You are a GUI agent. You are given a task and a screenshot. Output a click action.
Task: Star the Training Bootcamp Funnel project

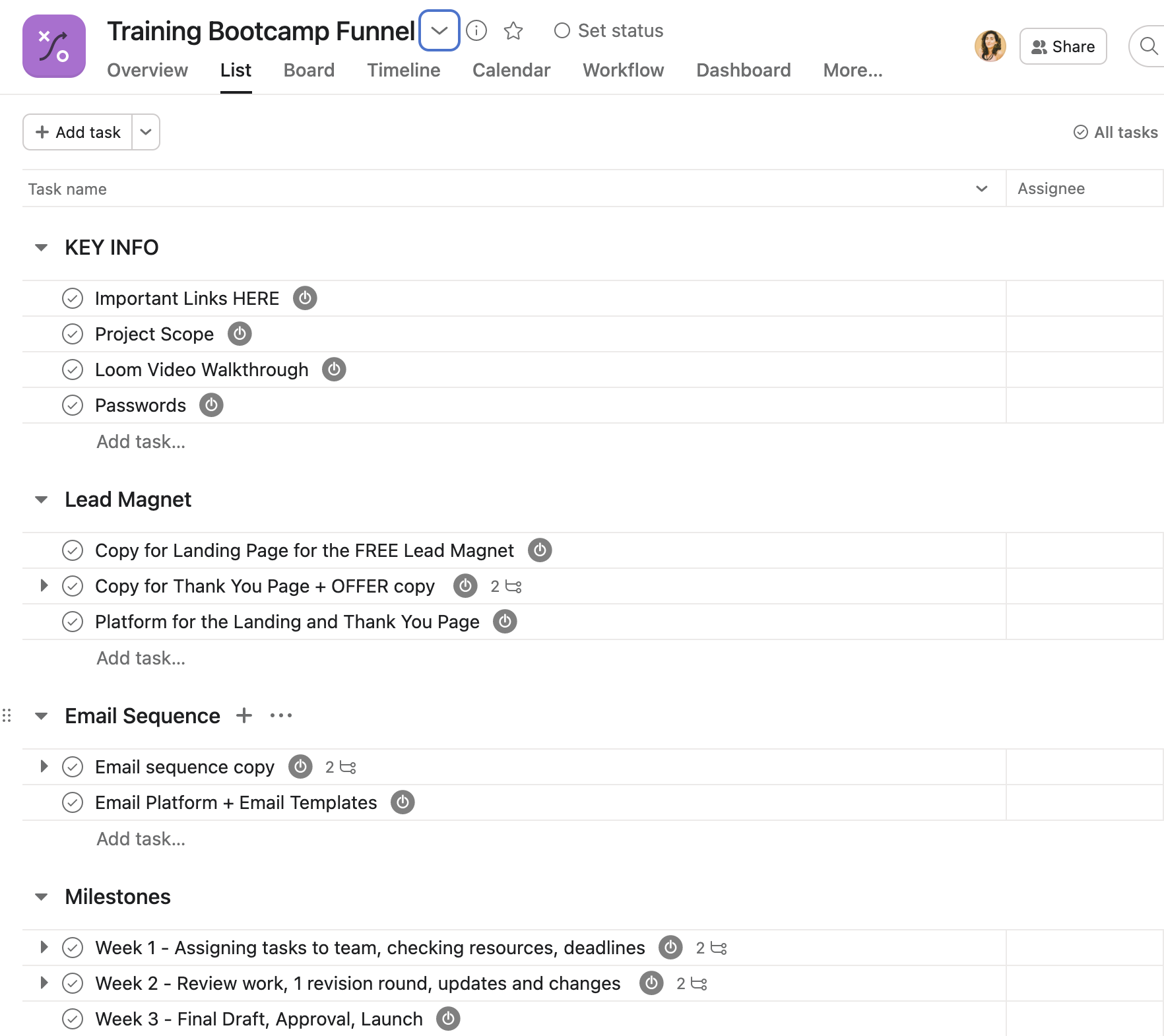tap(513, 30)
